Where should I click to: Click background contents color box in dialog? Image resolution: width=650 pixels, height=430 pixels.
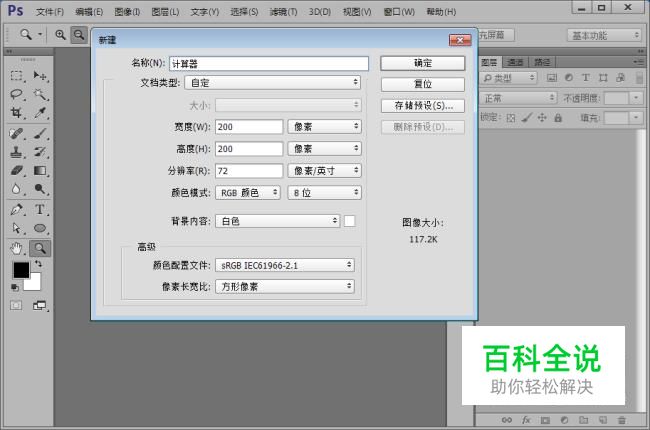pos(349,221)
